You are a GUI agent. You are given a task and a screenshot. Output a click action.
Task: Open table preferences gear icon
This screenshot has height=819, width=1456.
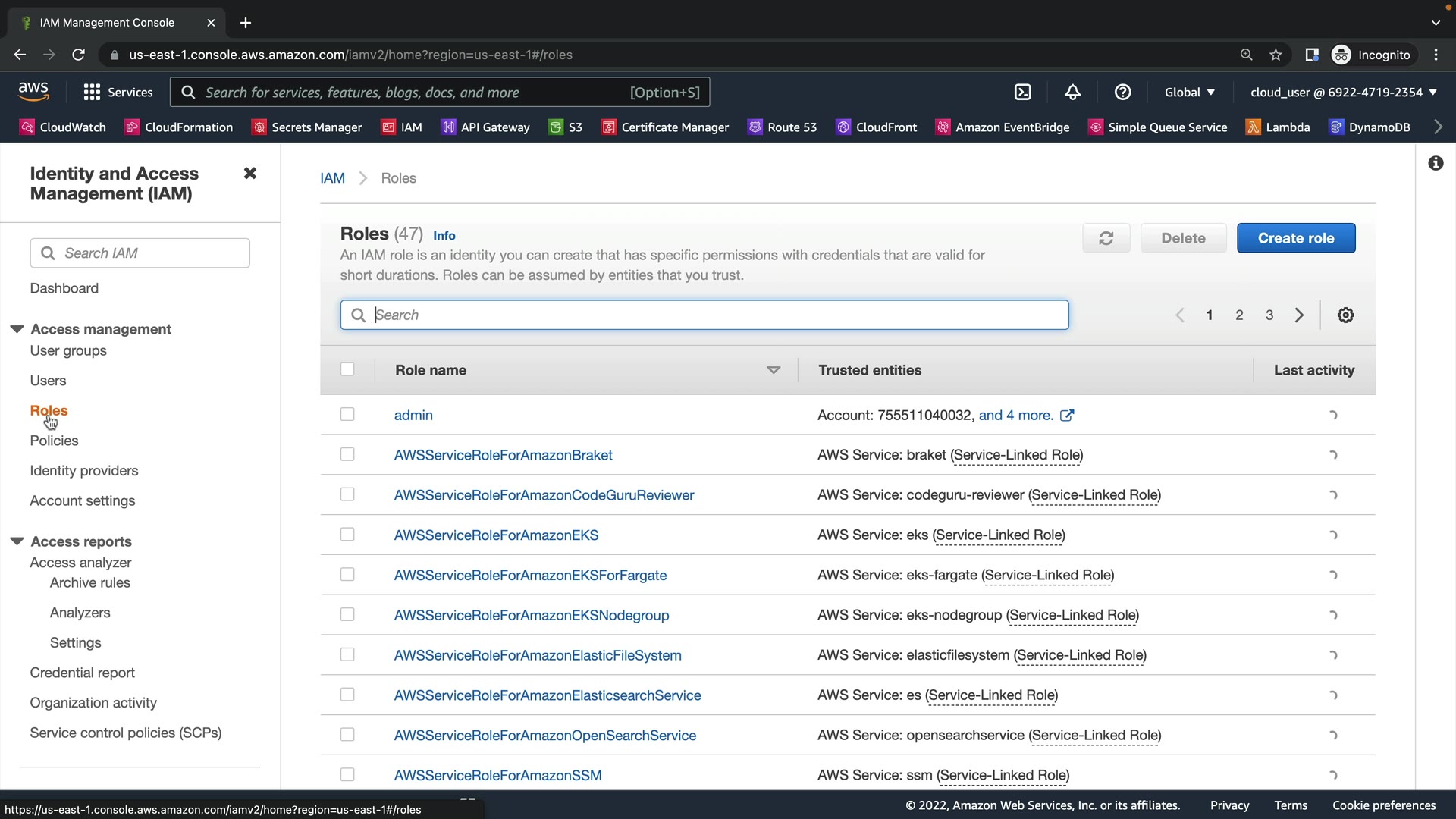1345,315
